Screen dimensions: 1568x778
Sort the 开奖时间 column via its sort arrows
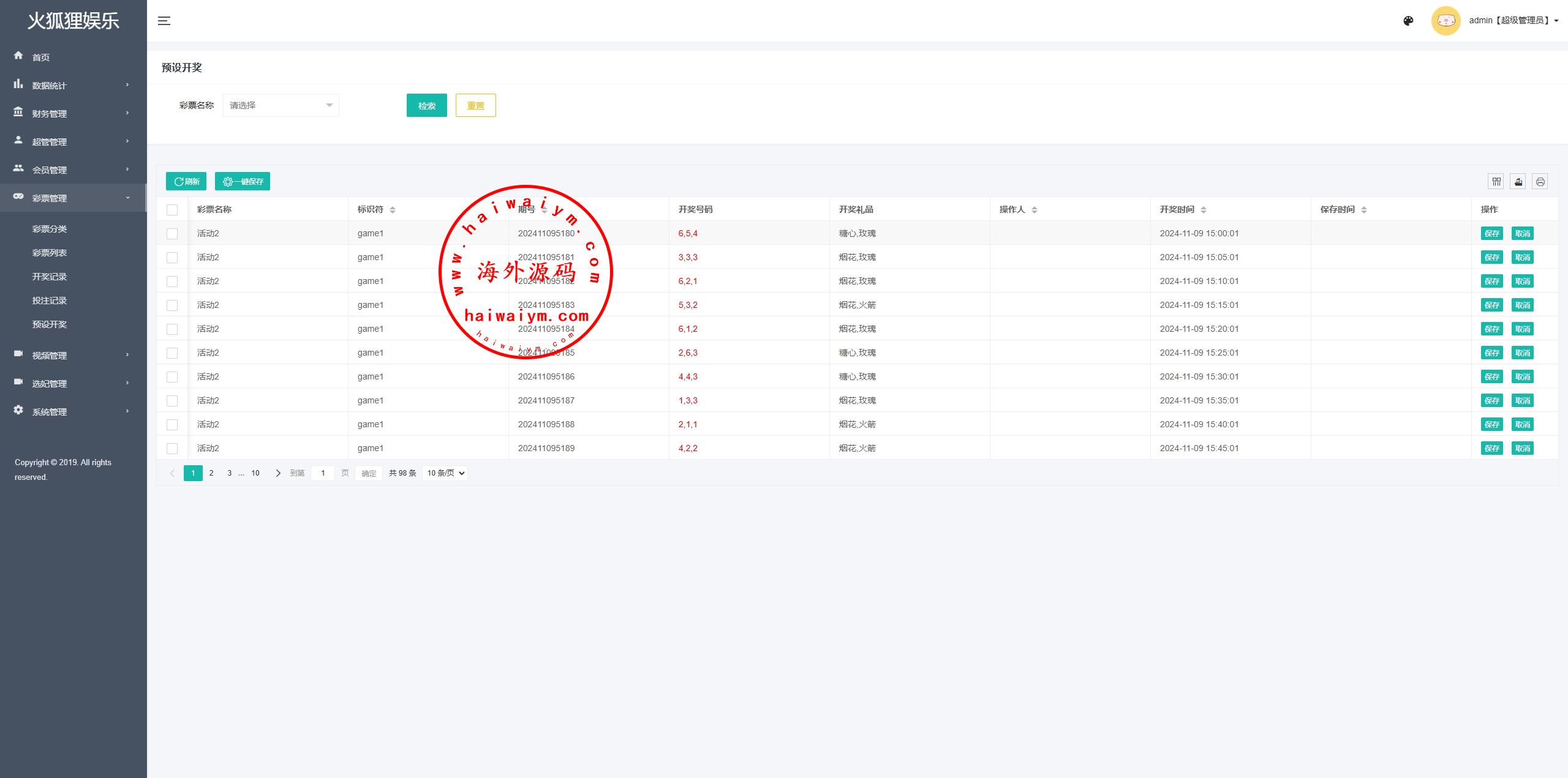[x=1204, y=210]
